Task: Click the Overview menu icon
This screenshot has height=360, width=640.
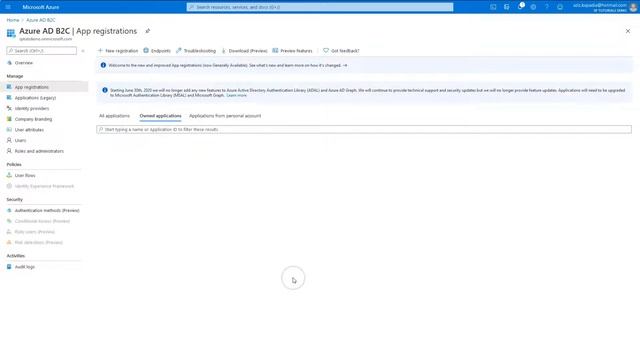Action: pyautogui.click(x=9, y=63)
